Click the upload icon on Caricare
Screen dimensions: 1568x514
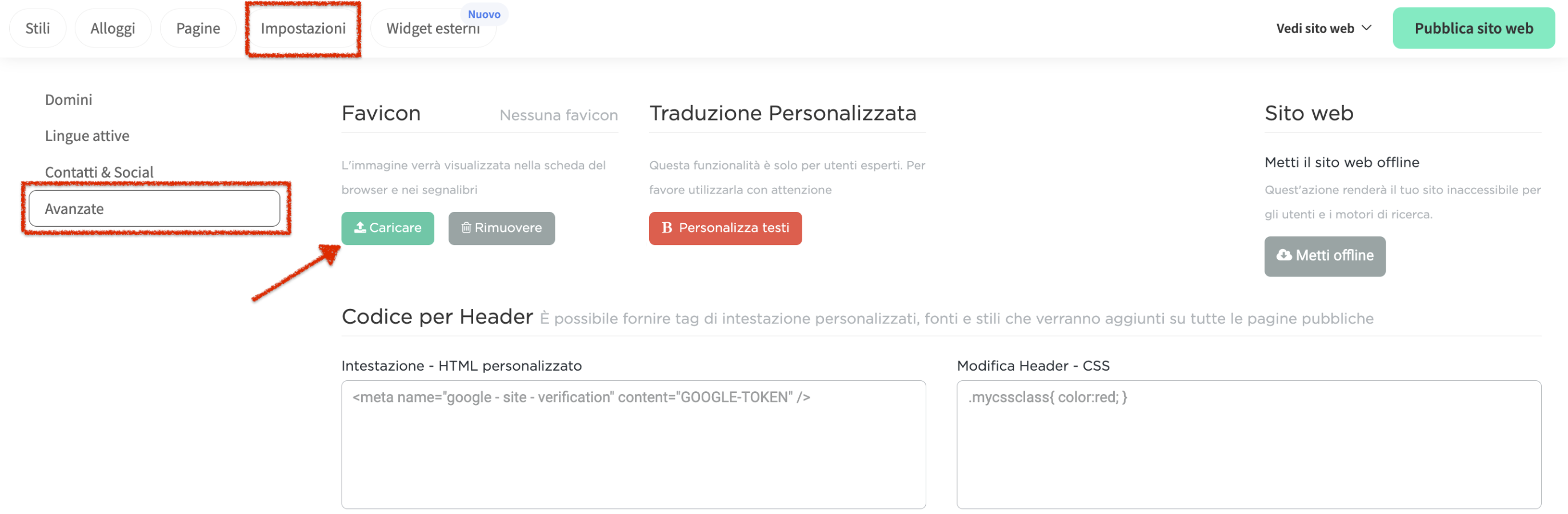tap(361, 227)
